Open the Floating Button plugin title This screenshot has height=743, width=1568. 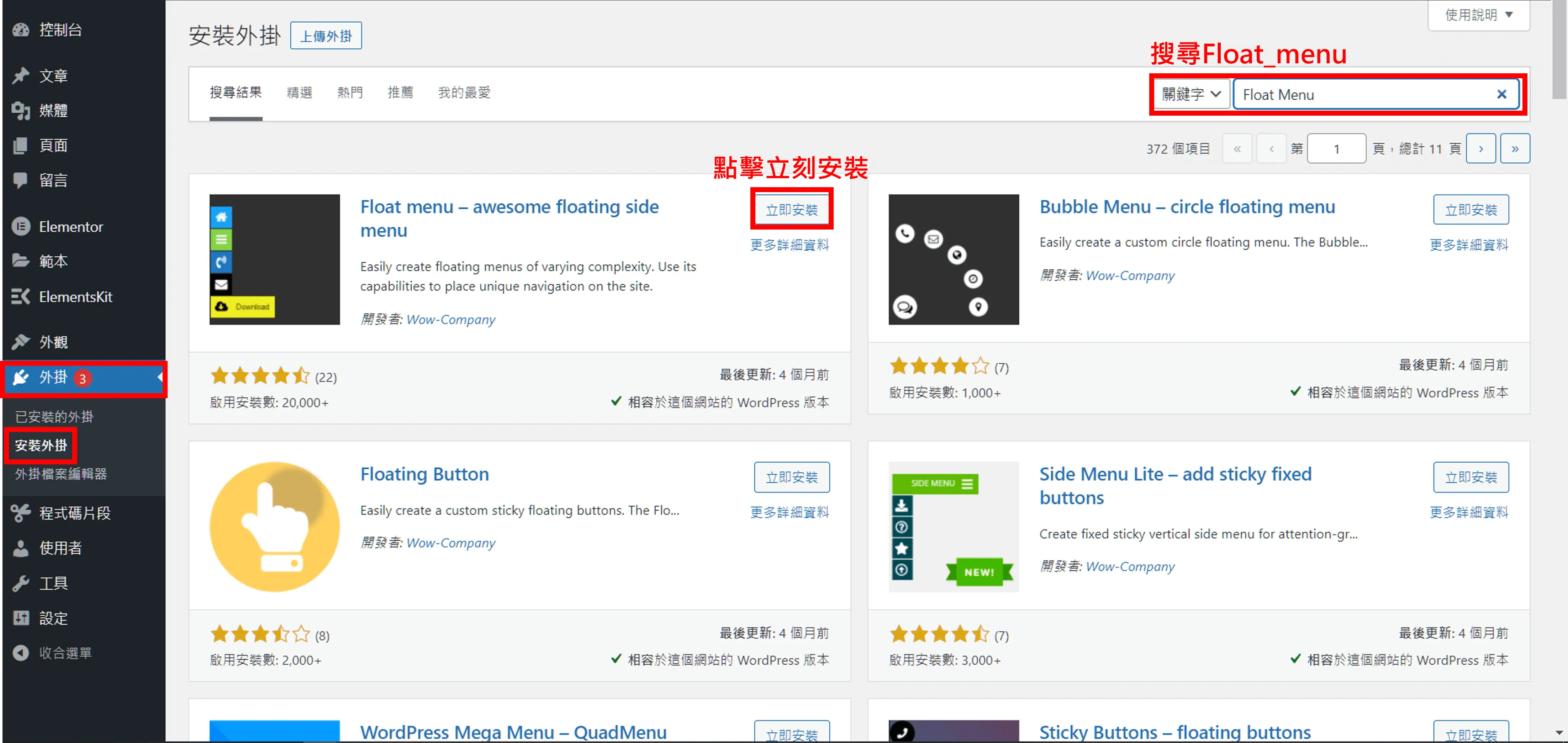(x=424, y=474)
